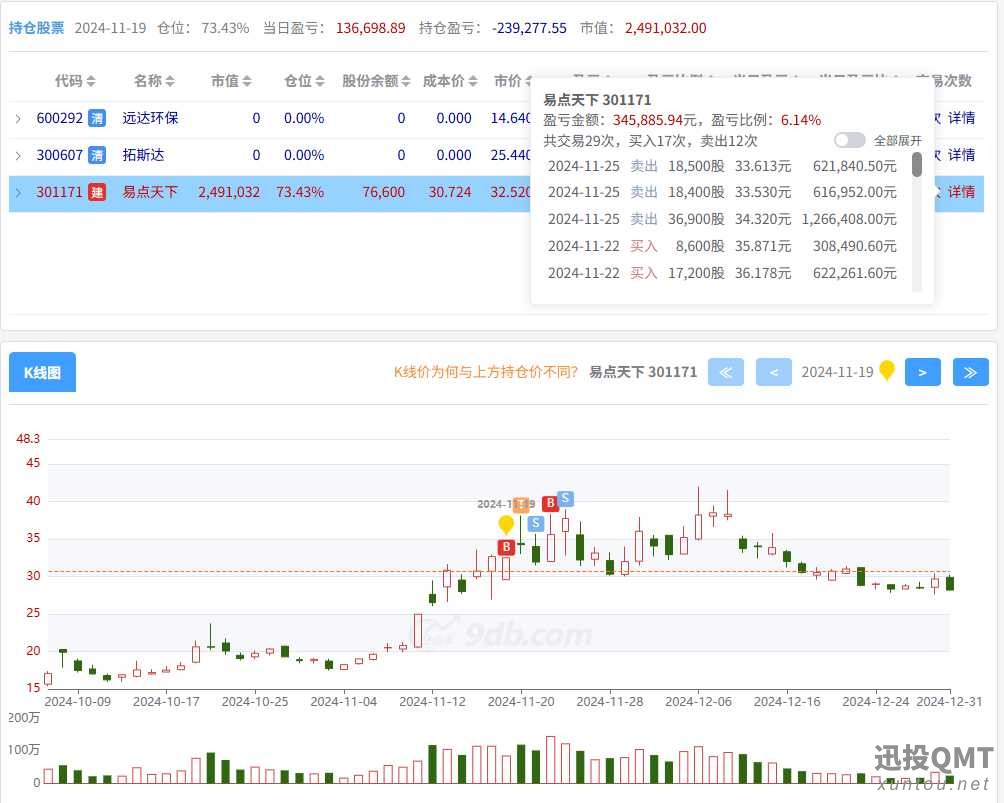Select the 远达环保 stock name
Viewport: 1004px width, 803px height.
(150, 118)
